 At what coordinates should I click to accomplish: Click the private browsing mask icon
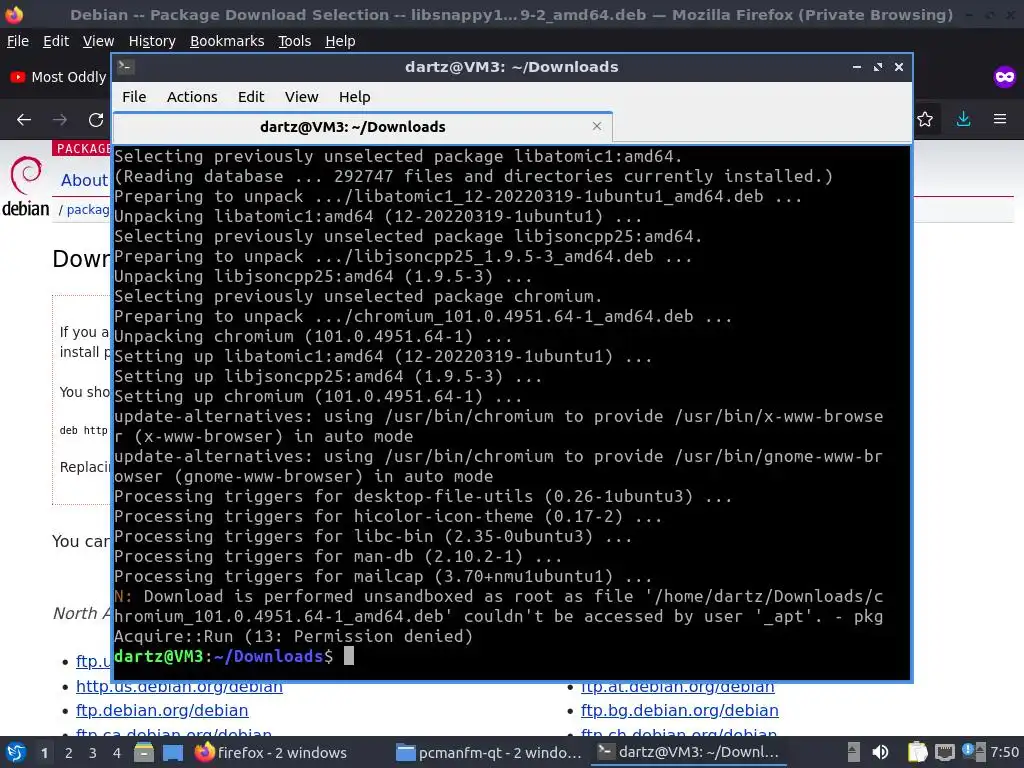pyautogui.click(x=1004, y=77)
